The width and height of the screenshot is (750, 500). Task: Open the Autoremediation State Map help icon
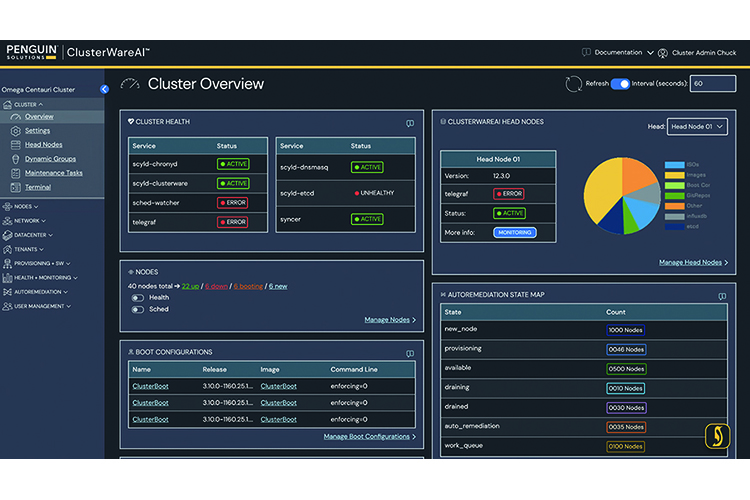(x=722, y=296)
